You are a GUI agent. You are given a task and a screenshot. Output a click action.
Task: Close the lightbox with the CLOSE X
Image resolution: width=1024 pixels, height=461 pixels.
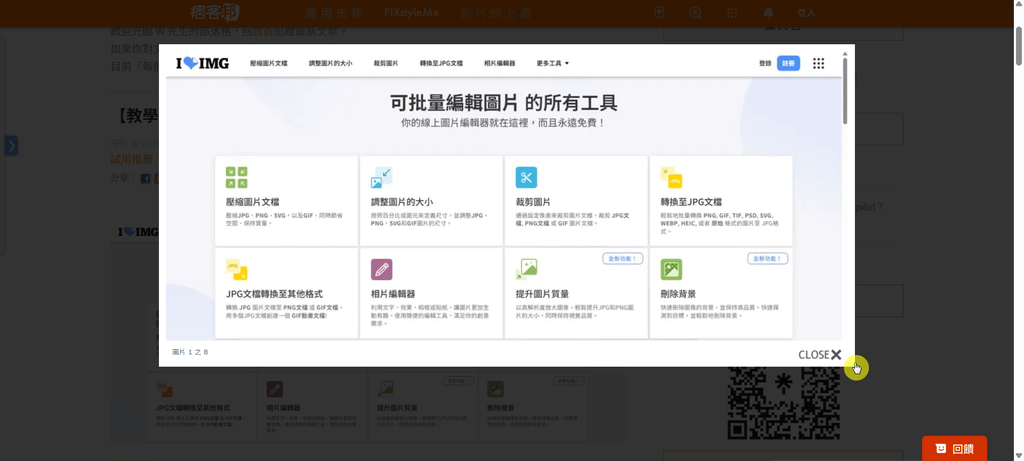pyautogui.click(x=820, y=355)
